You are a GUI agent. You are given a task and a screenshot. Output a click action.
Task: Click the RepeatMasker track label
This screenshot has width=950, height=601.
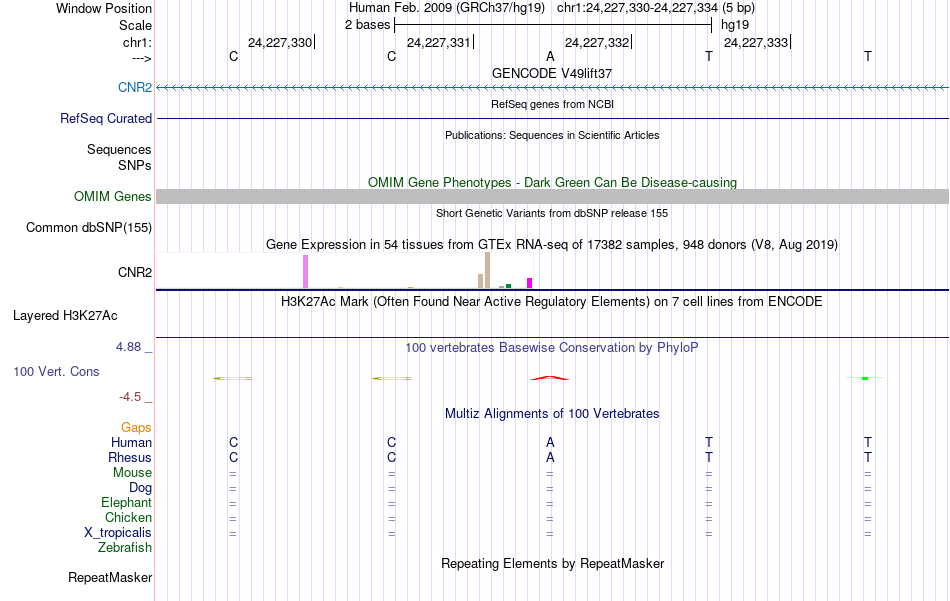pyautogui.click(x=110, y=578)
